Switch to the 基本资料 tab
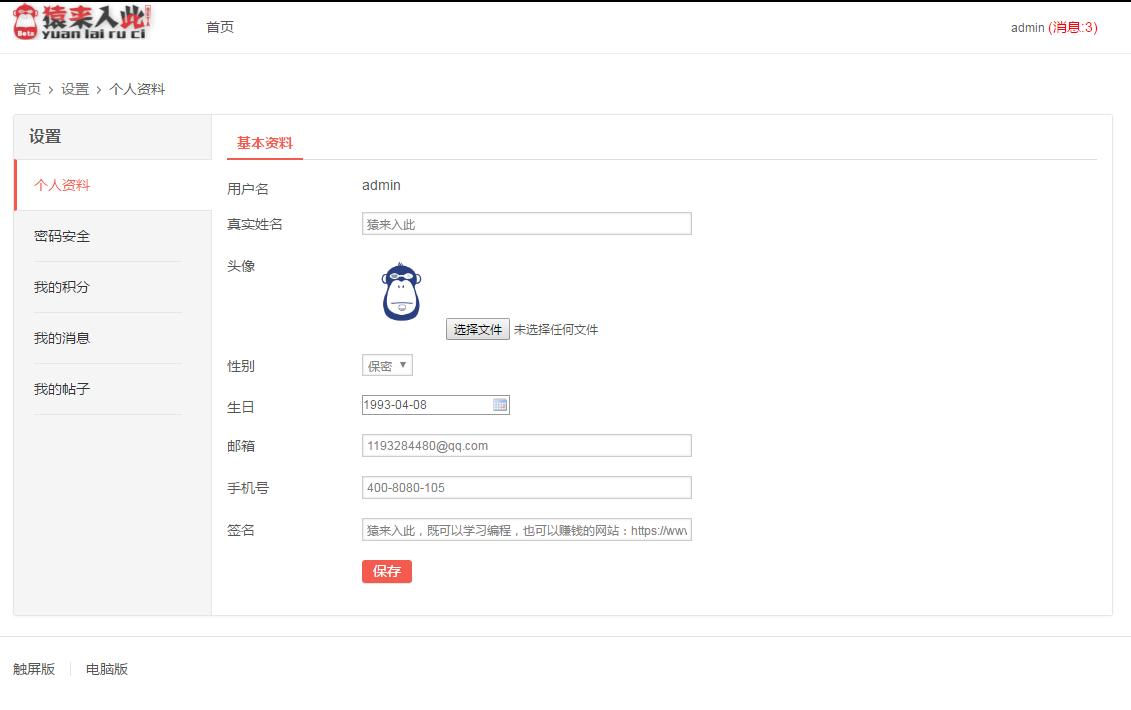 [263, 143]
